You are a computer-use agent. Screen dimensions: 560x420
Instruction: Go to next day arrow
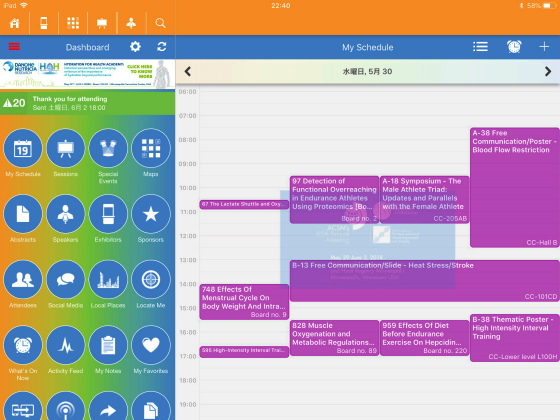pyautogui.click(x=548, y=71)
